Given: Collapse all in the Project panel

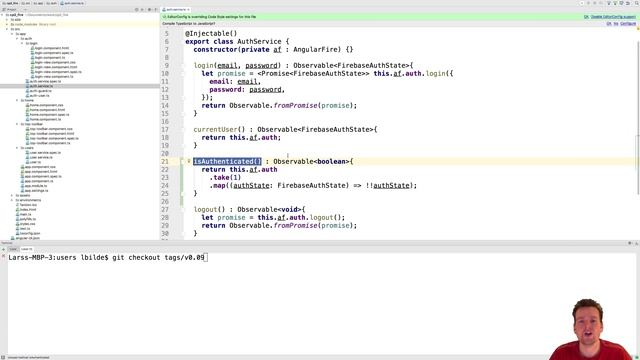Looking at the screenshot, I should pyautogui.click(x=142, y=9).
